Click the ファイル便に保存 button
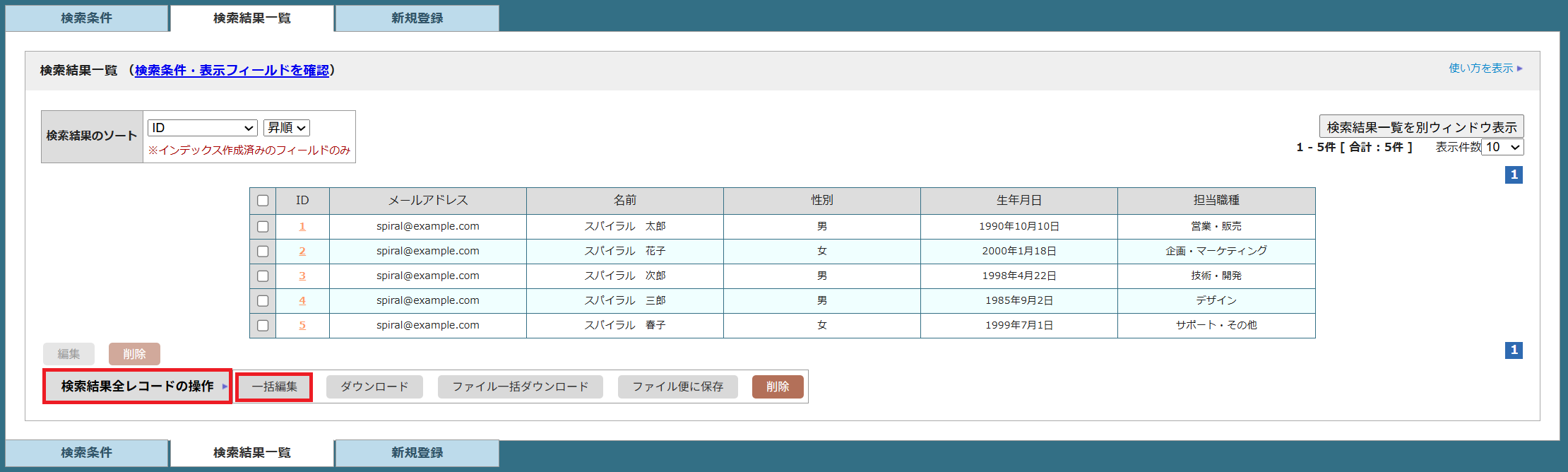Image resolution: width=1568 pixels, height=472 pixels. point(677,387)
